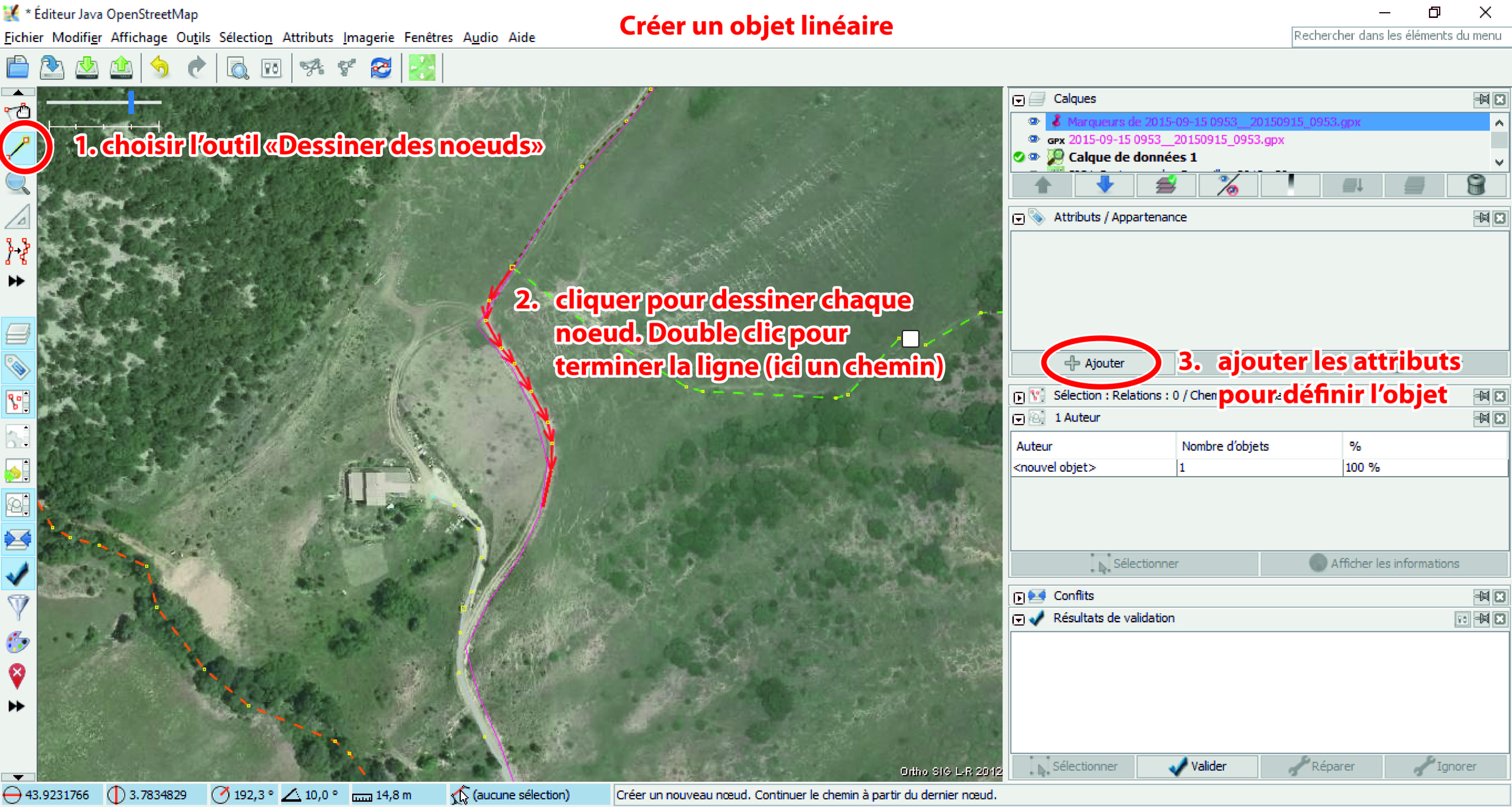Open the search objects magnifier icon in toolbar

[x=237, y=68]
